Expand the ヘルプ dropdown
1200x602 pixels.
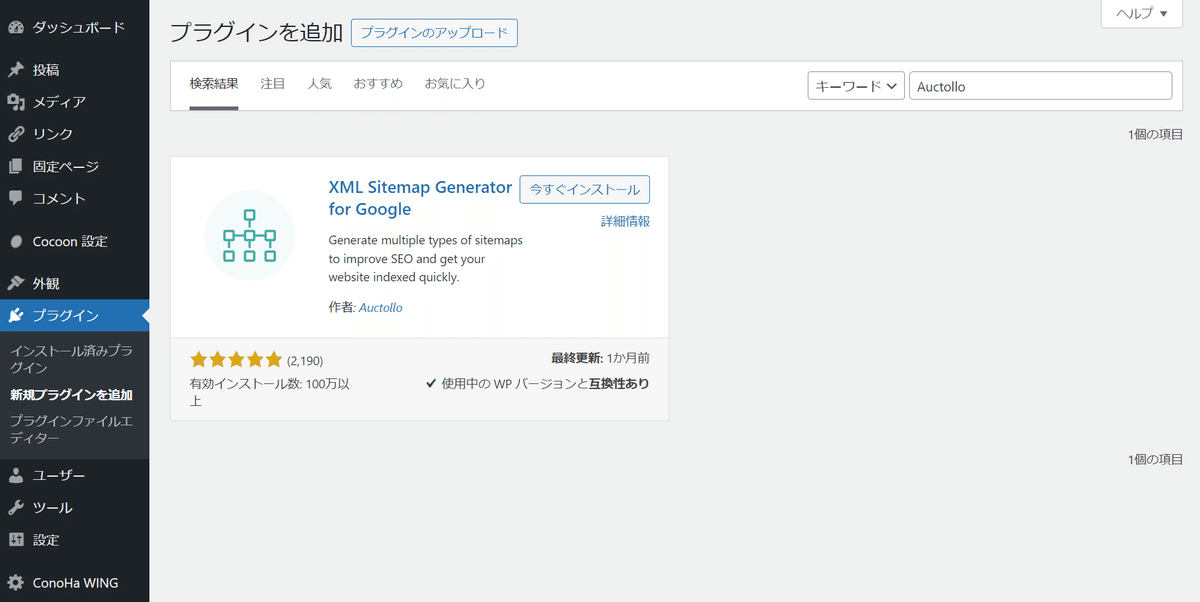point(1141,13)
